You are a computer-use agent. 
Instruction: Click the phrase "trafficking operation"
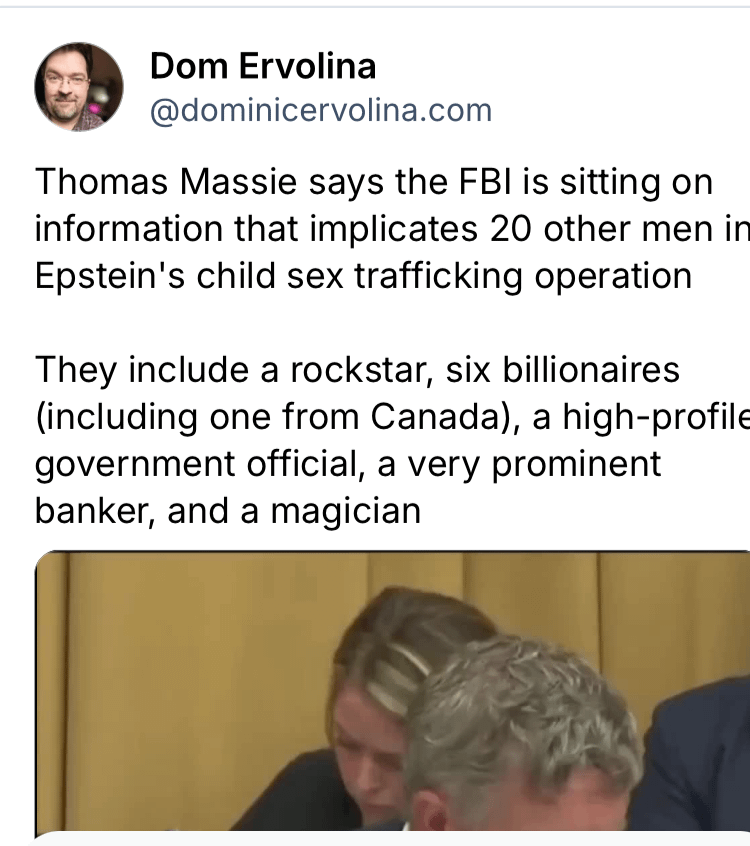pyautogui.click(x=543, y=275)
